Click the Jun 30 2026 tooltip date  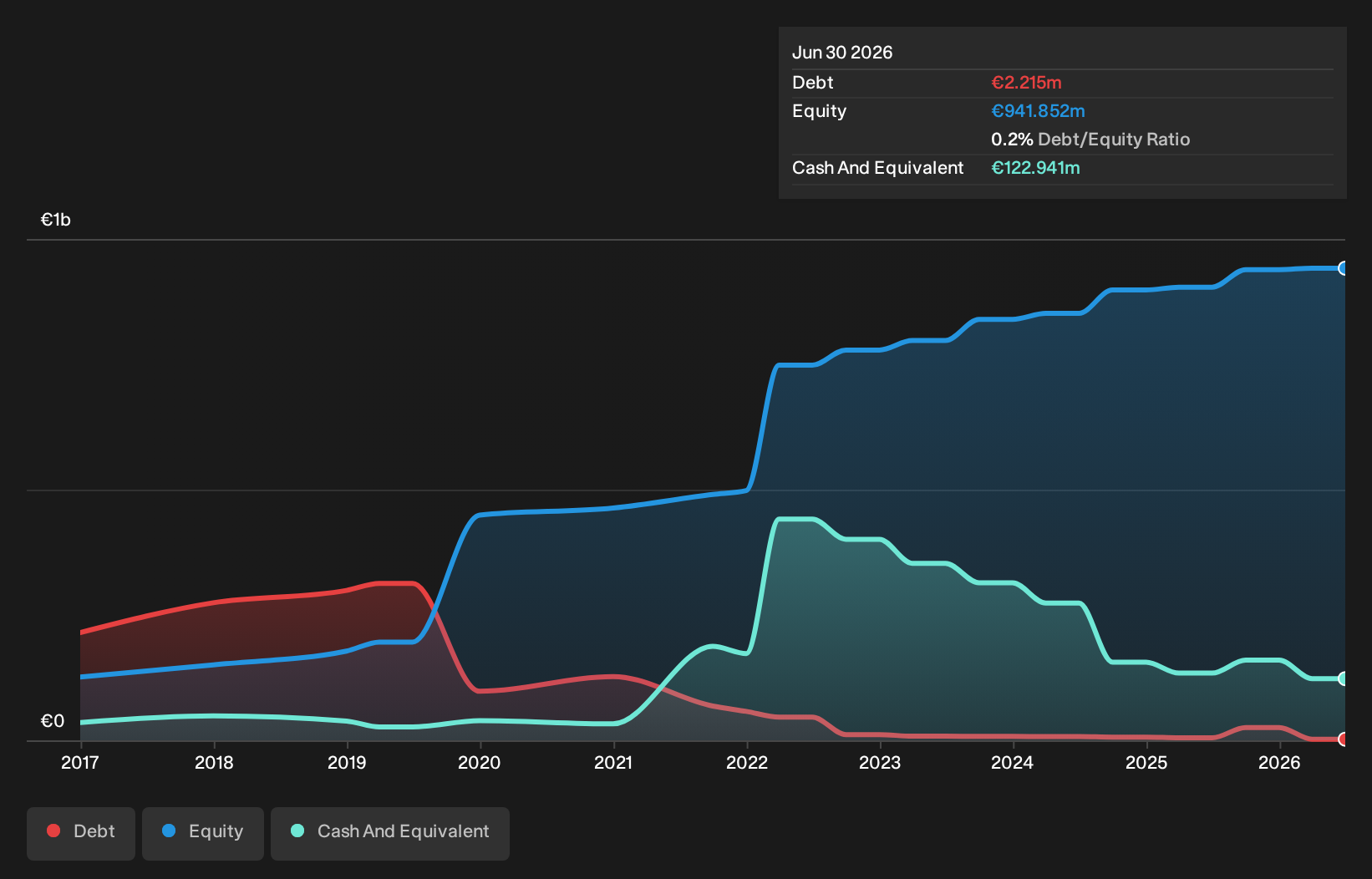[x=842, y=53]
